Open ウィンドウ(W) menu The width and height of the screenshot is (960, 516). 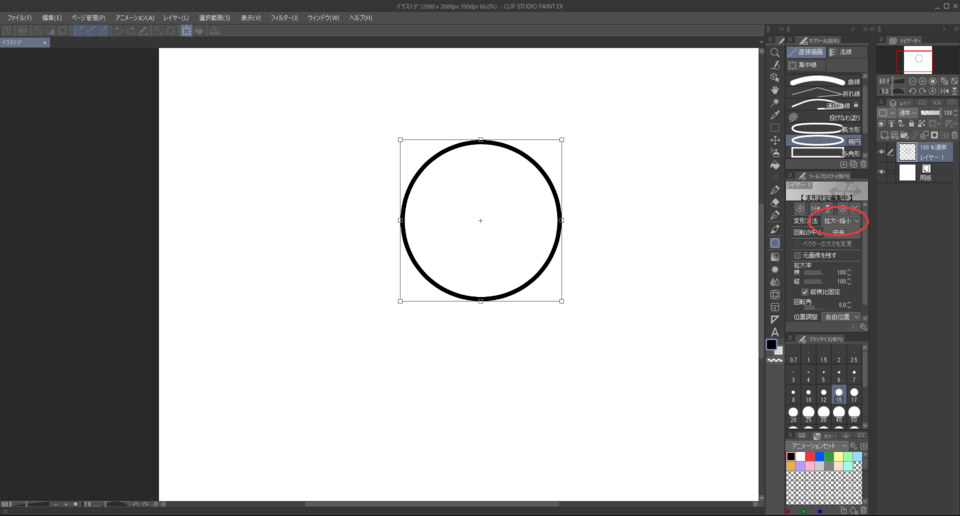323,18
